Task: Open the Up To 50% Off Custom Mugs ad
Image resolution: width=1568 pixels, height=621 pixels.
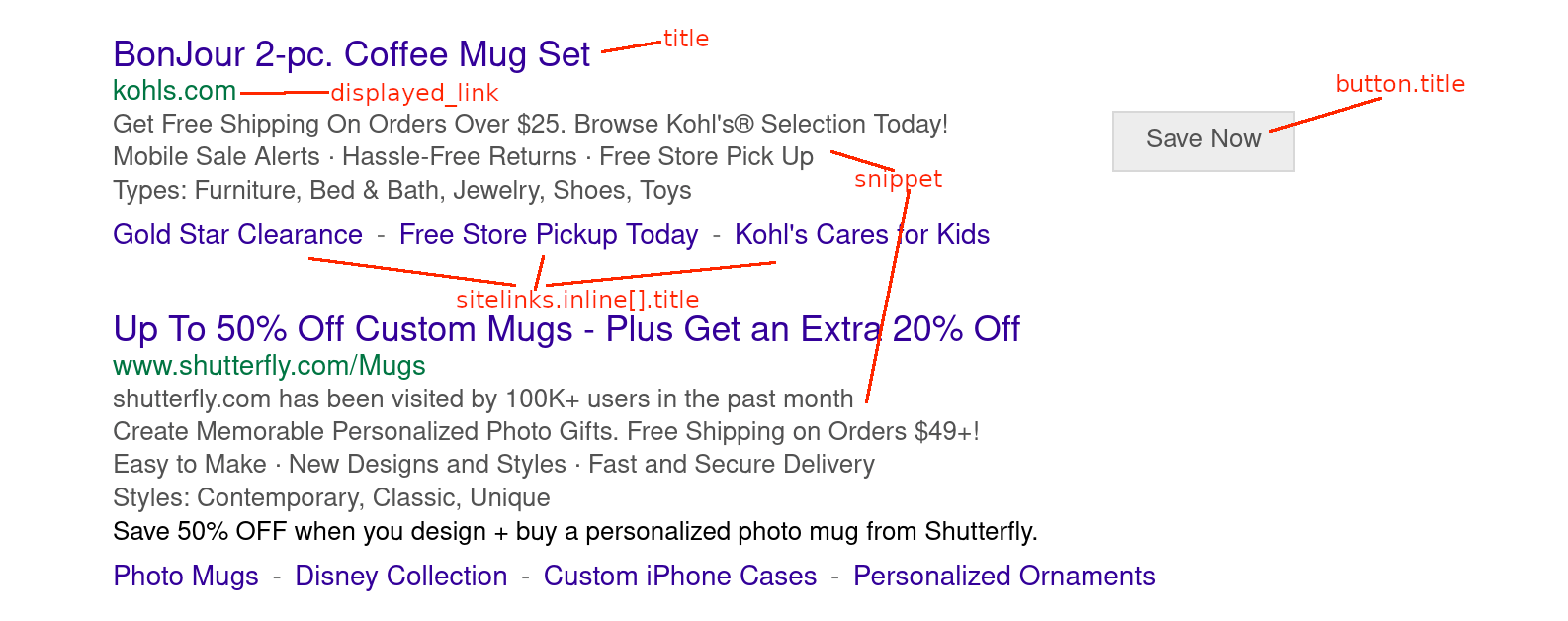Action: 566,329
